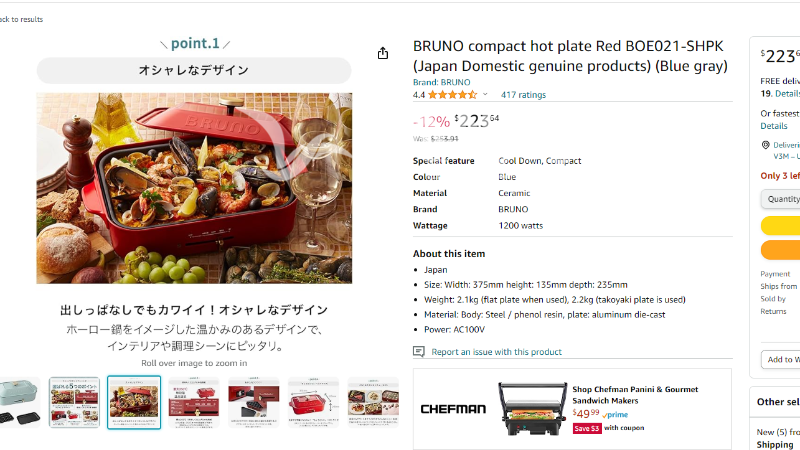Click Report an issue with this product
This screenshot has height=450, width=800.
click(496, 352)
